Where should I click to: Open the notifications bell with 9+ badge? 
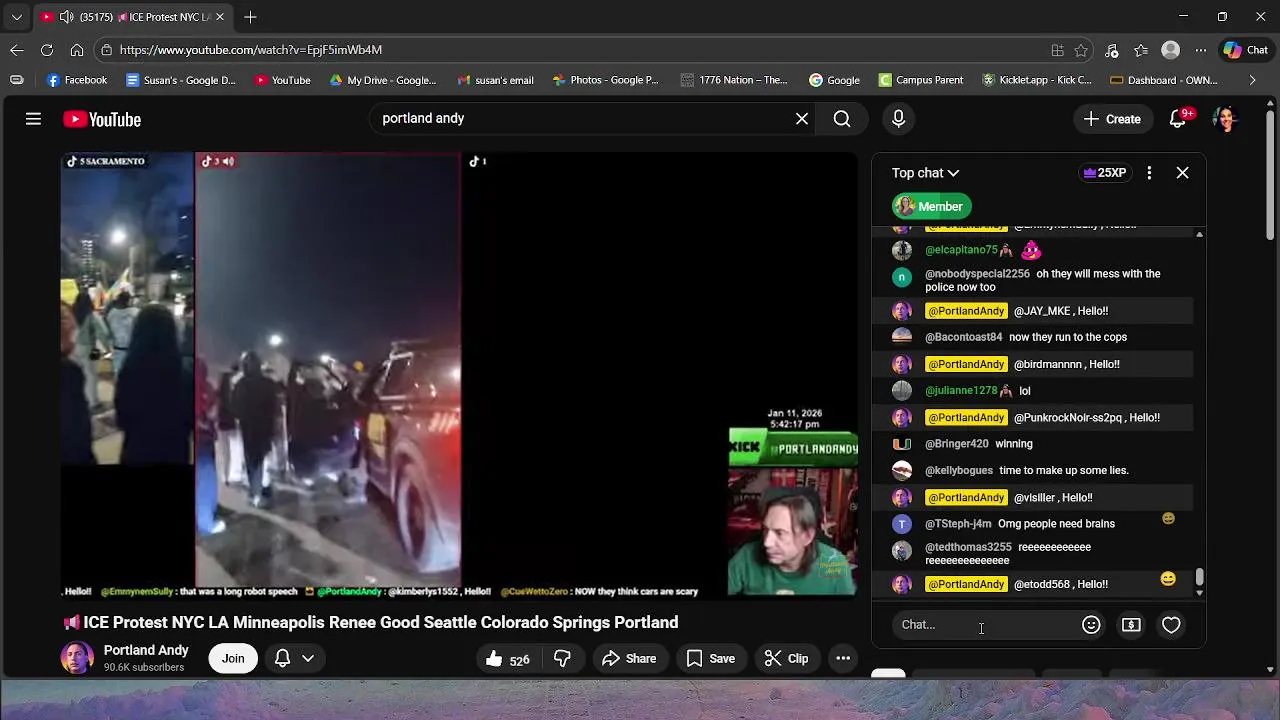(x=1180, y=119)
